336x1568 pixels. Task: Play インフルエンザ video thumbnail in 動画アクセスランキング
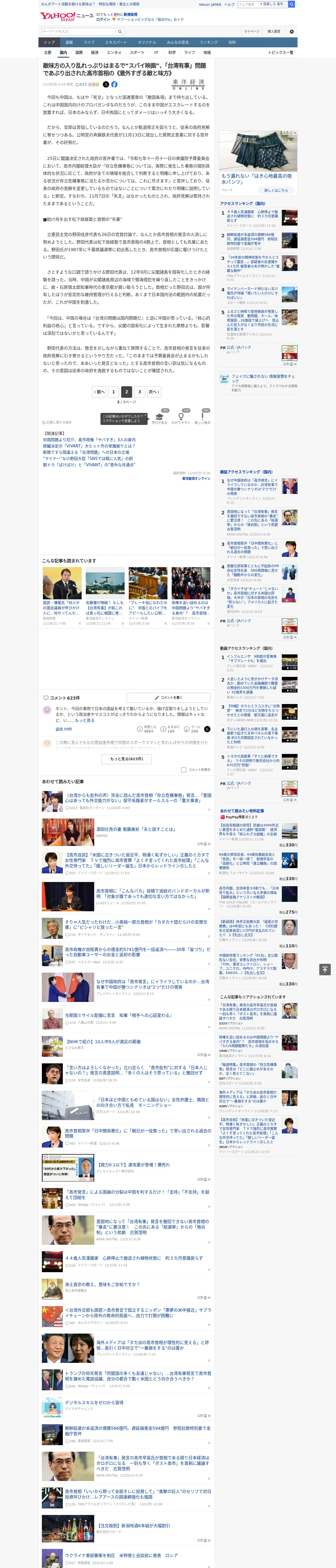tap(290, 662)
